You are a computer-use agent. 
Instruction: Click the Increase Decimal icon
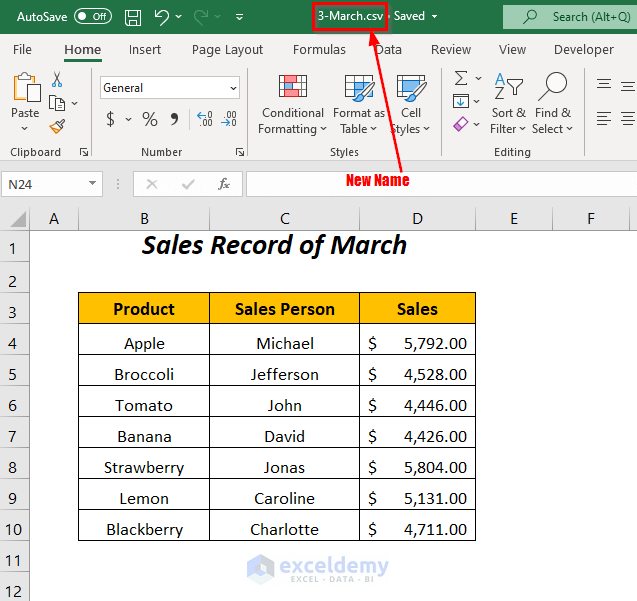[x=205, y=119]
